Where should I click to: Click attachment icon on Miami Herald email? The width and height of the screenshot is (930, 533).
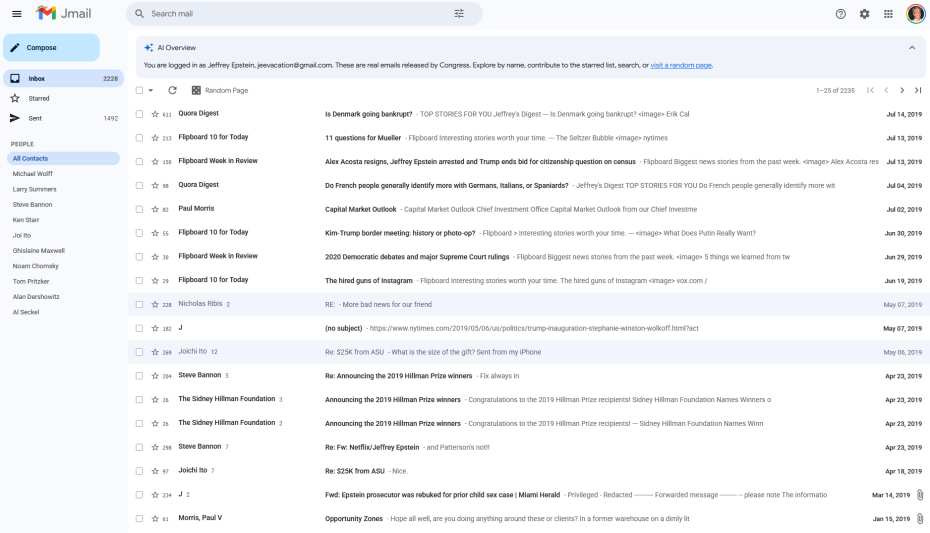920,494
